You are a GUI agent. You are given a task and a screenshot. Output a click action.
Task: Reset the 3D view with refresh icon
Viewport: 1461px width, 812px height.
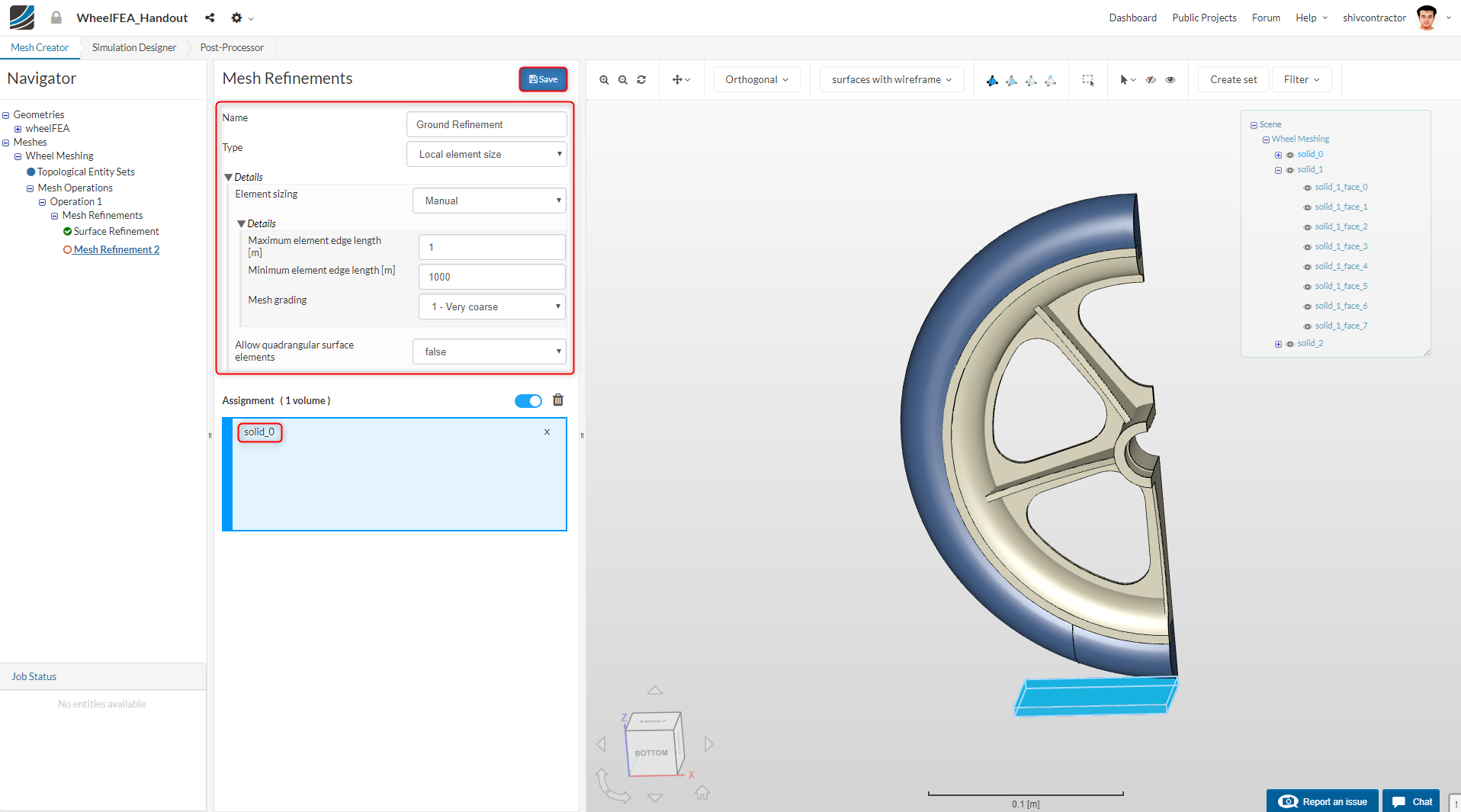coord(641,80)
